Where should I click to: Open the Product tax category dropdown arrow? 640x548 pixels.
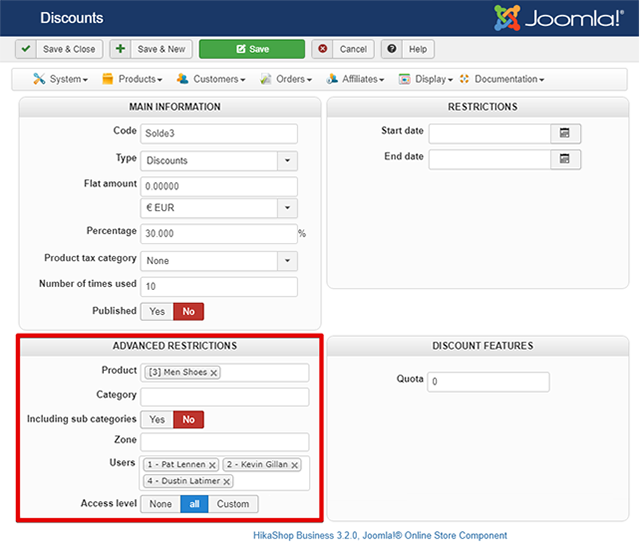[x=287, y=261]
